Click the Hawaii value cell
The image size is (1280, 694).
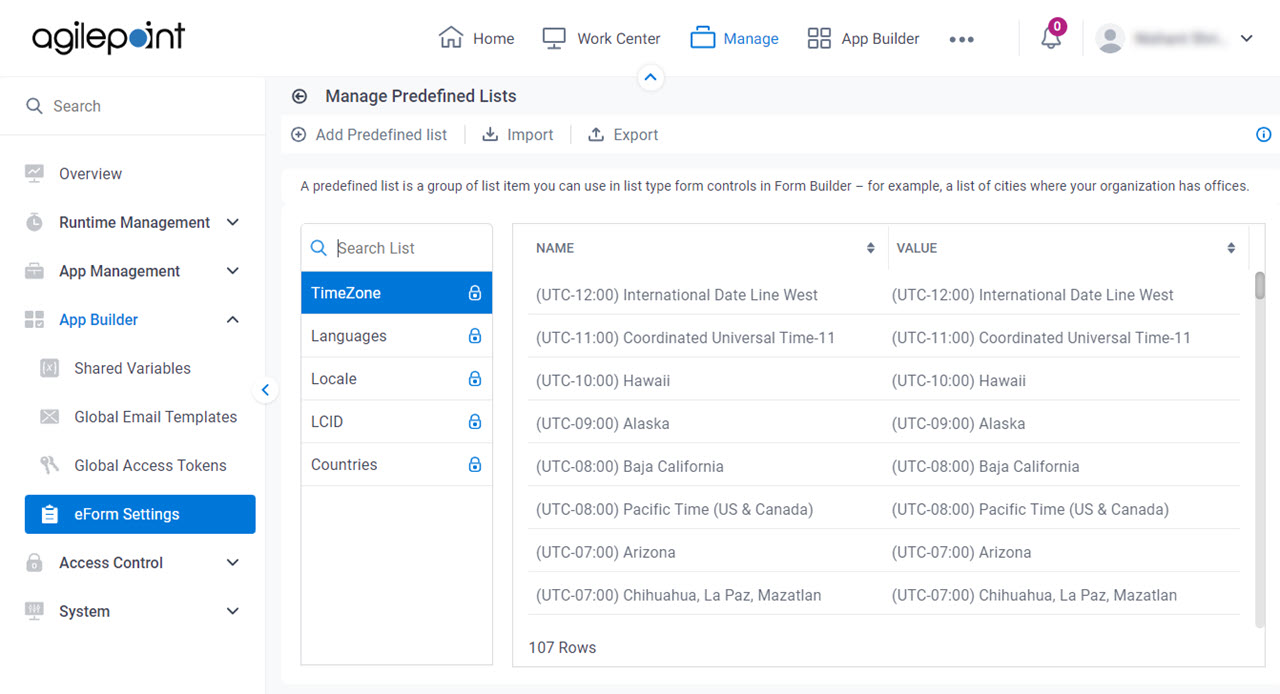click(x=959, y=381)
